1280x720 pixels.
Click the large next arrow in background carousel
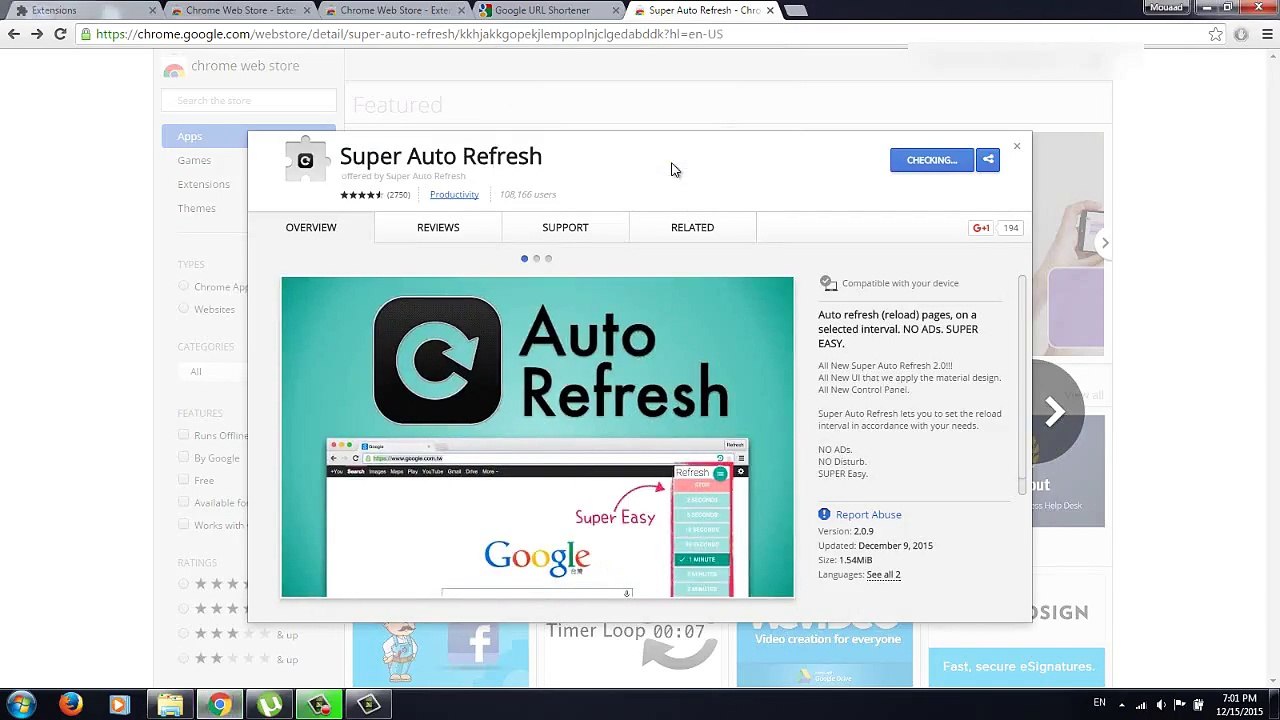[x=1054, y=411]
